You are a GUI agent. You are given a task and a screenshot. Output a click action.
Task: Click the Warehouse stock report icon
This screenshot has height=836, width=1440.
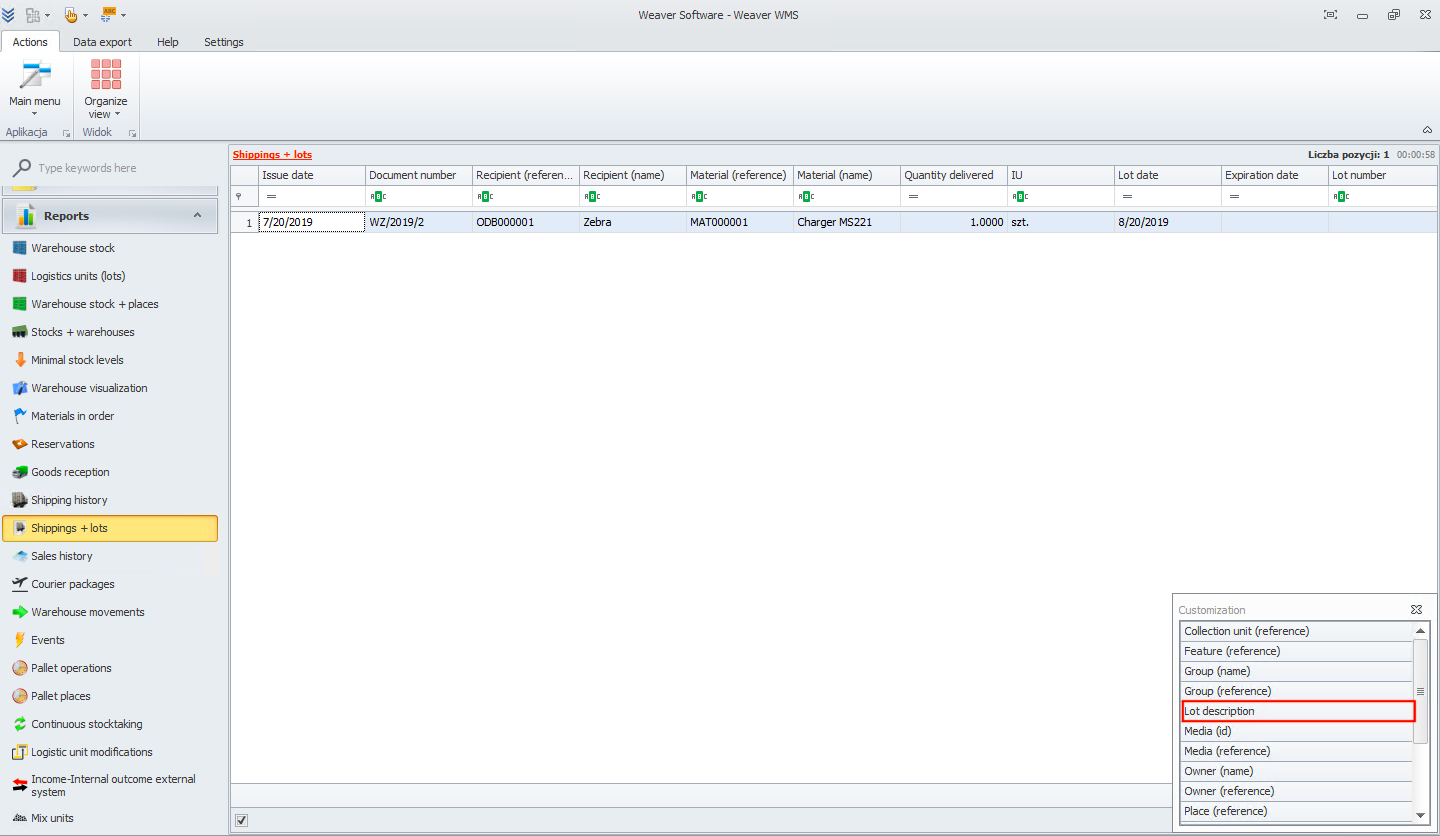pyautogui.click(x=20, y=248)
